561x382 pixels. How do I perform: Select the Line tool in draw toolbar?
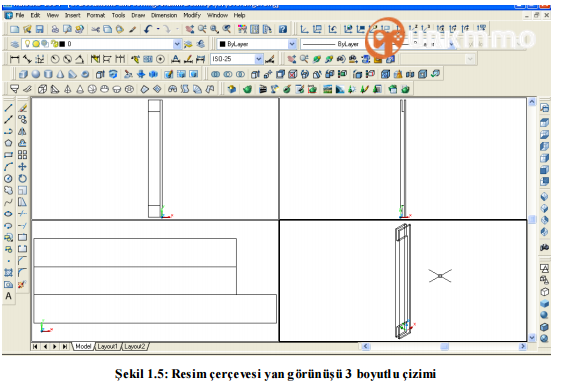pyautogui.click(x=9, y=108)
